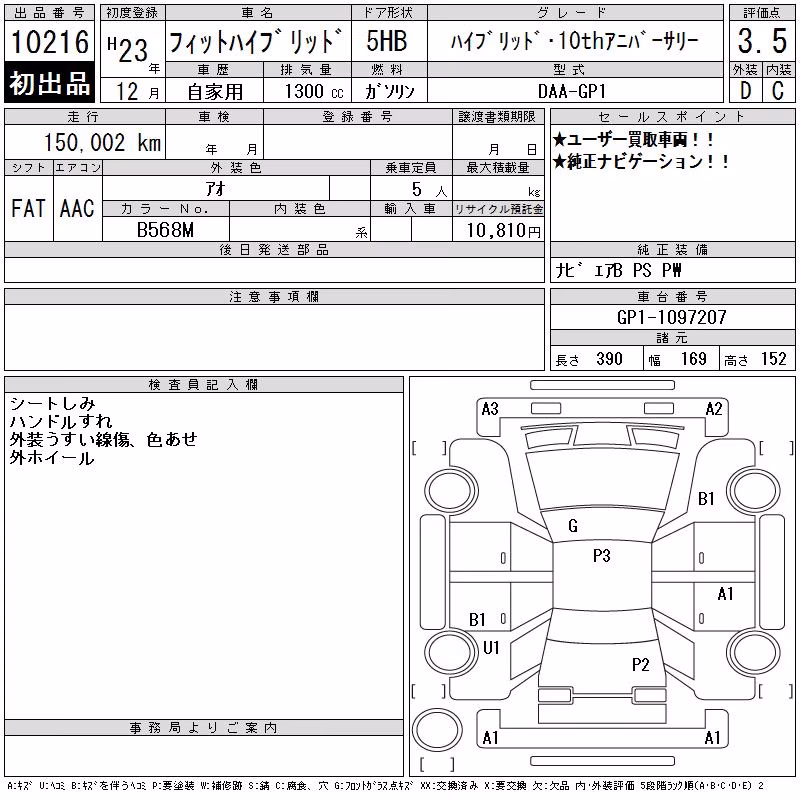Click the recycle deposit 10,810円 cell
The image size is (800, 800).
tap(498, 229)
